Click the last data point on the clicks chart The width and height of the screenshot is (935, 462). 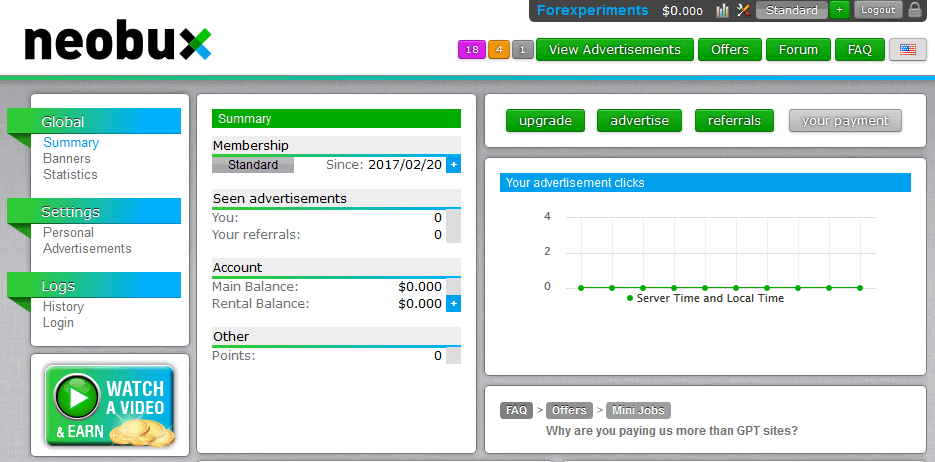tap(860, 288)
